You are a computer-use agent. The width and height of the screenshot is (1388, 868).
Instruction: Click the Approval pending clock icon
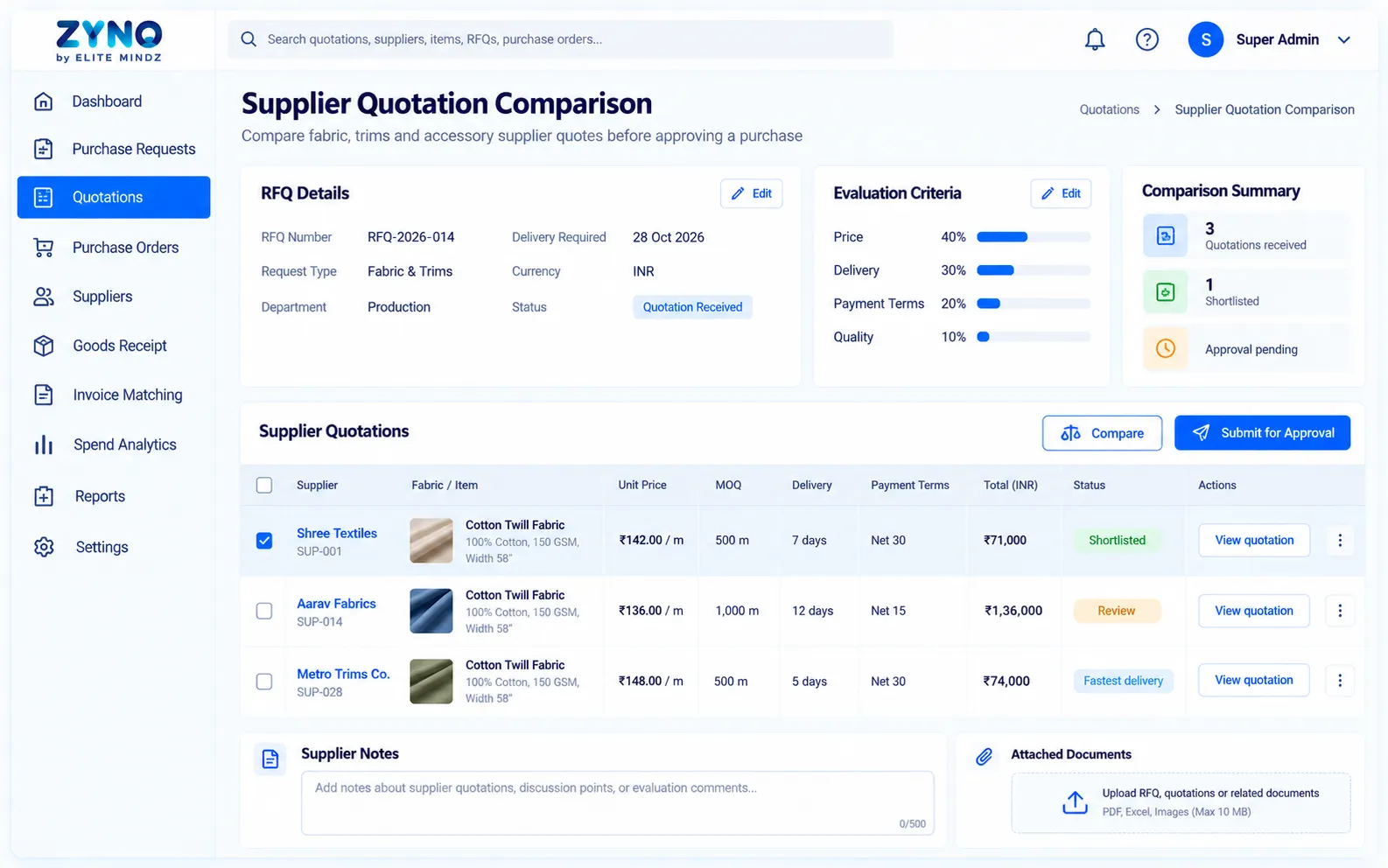pos(1165,348)
